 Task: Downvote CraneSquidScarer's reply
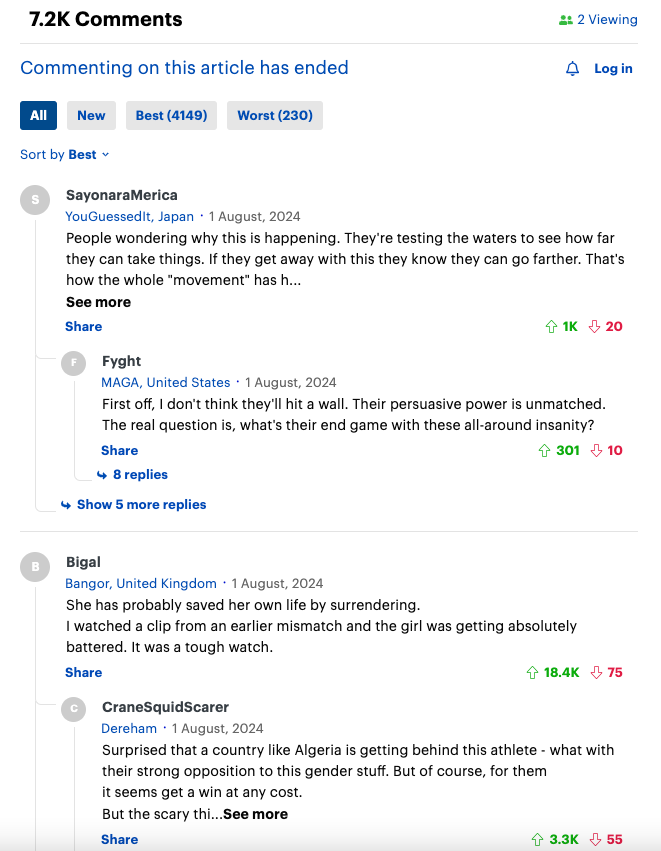595,840
